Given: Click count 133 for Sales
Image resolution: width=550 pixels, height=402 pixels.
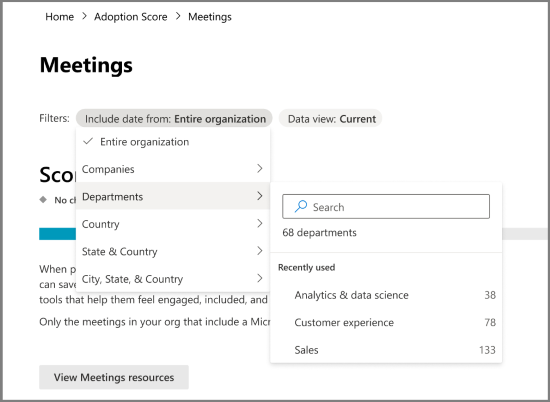Looking at the screenshot, I should (x=487, y=350).
